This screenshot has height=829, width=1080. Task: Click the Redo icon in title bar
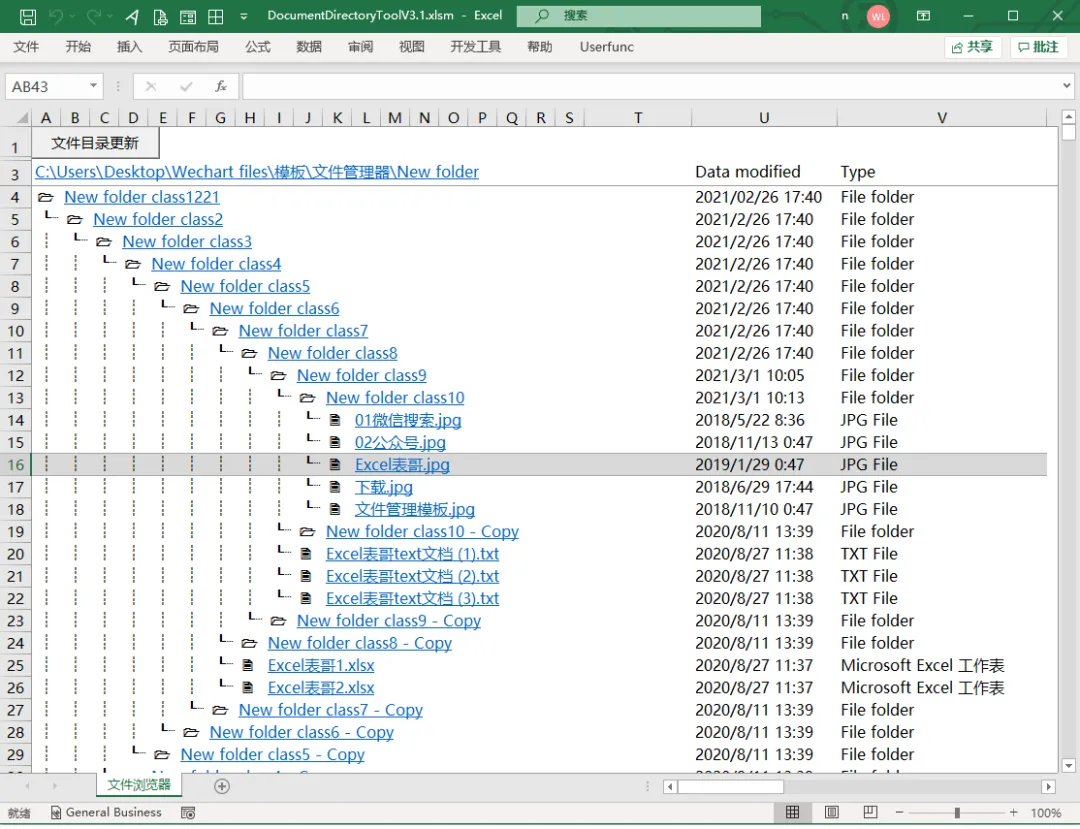[x=94, y=17]
